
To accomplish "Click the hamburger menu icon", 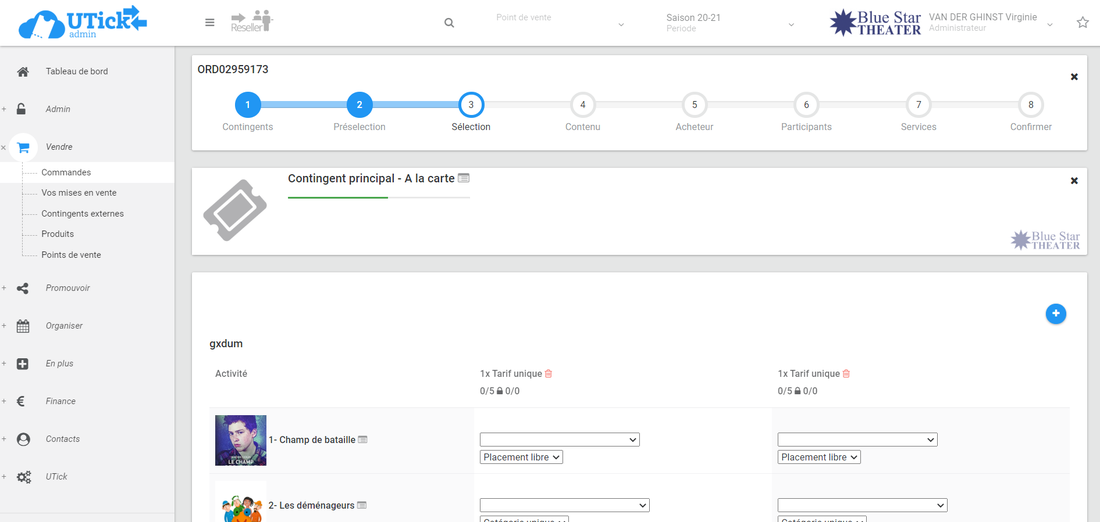I will (210, 23).
